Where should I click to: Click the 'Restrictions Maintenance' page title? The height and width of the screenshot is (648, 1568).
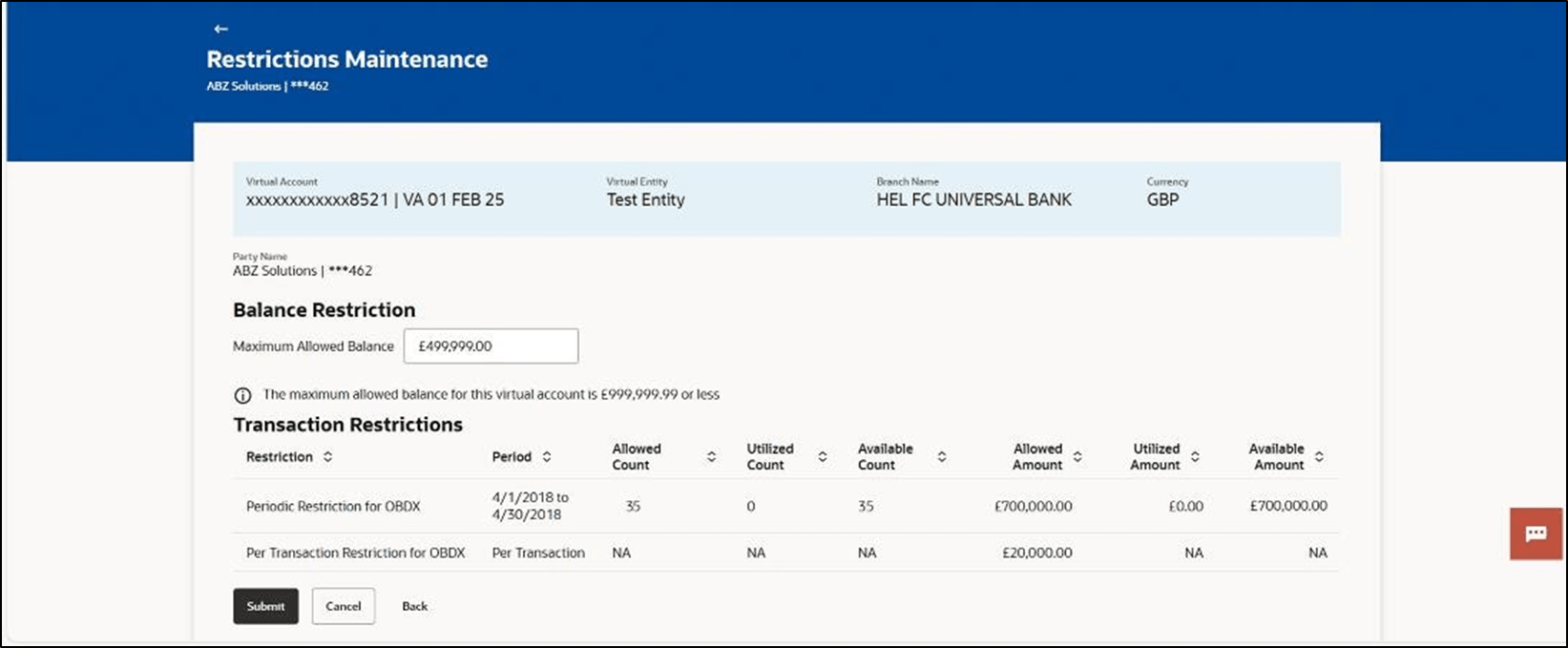[x=347, y=59]
